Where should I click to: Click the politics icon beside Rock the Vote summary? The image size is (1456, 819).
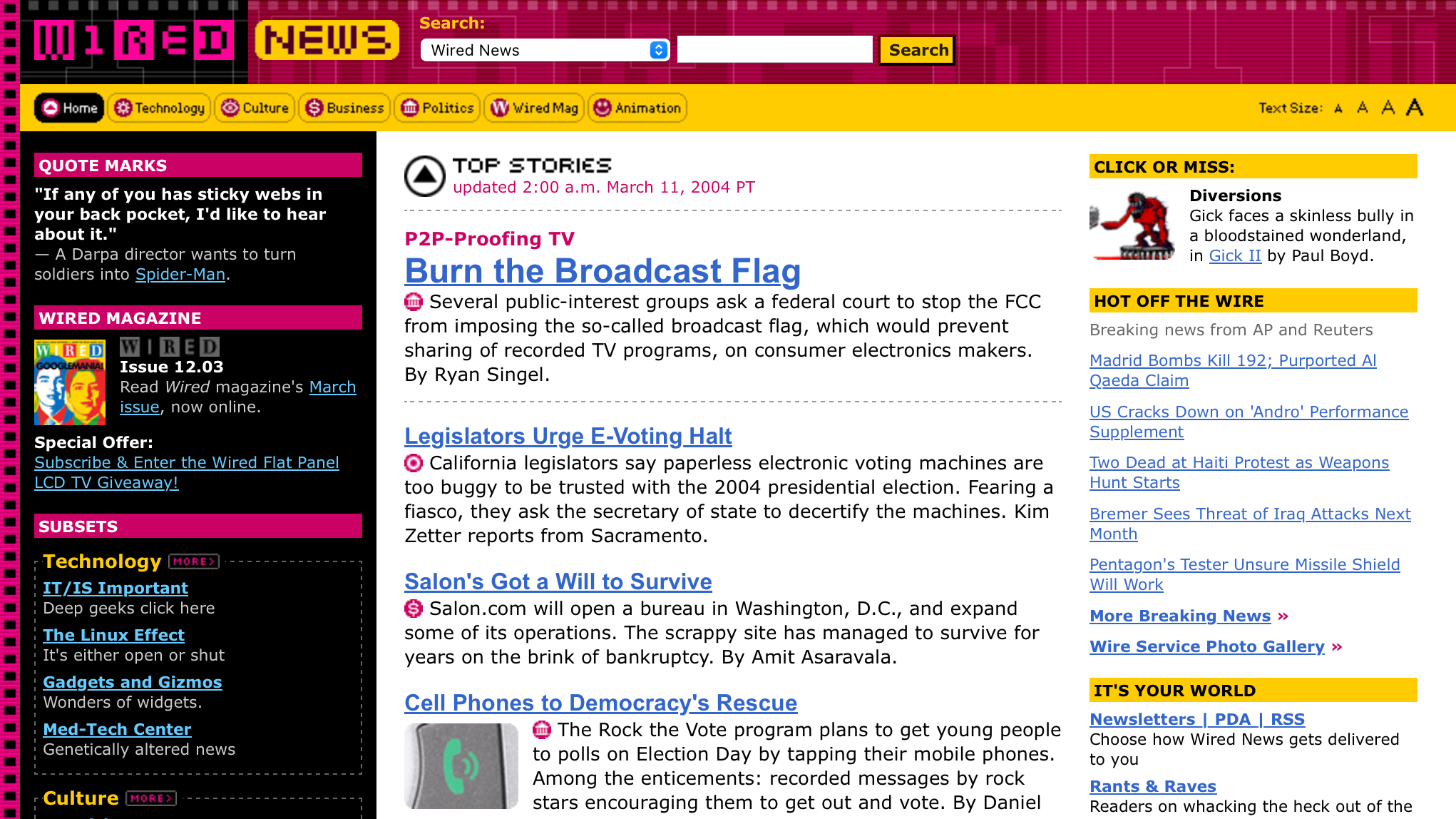[x=542, y=730]
